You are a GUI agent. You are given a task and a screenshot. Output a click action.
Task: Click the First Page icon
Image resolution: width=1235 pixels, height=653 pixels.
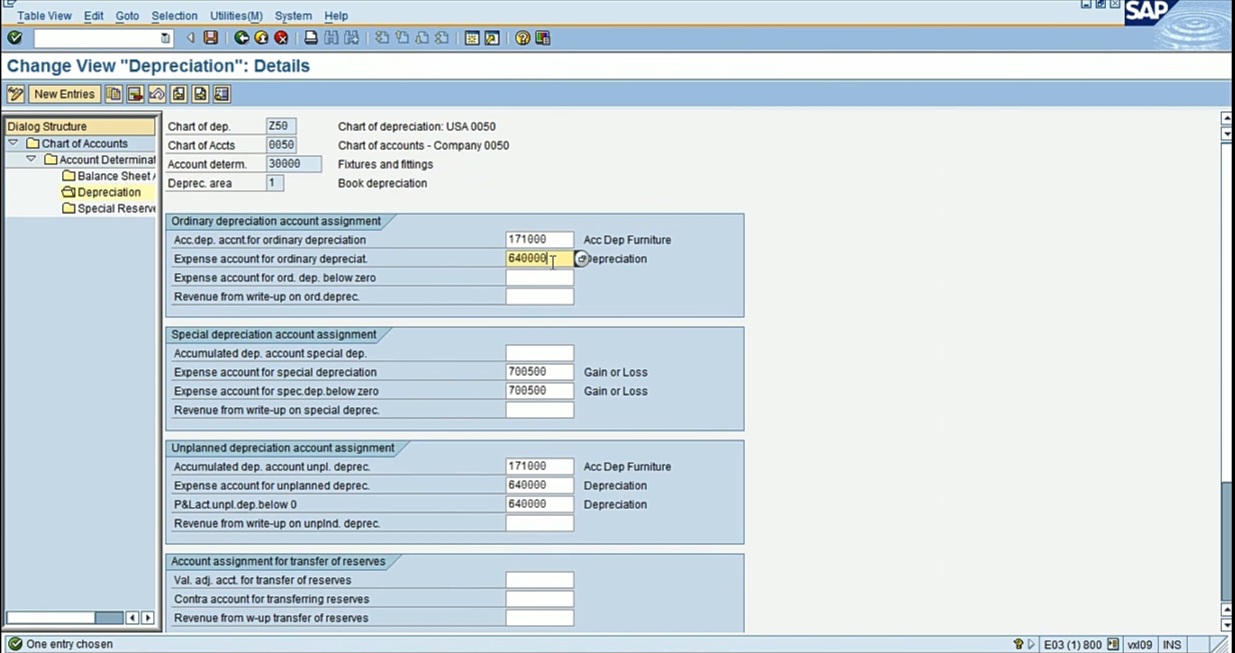[382, 38]
